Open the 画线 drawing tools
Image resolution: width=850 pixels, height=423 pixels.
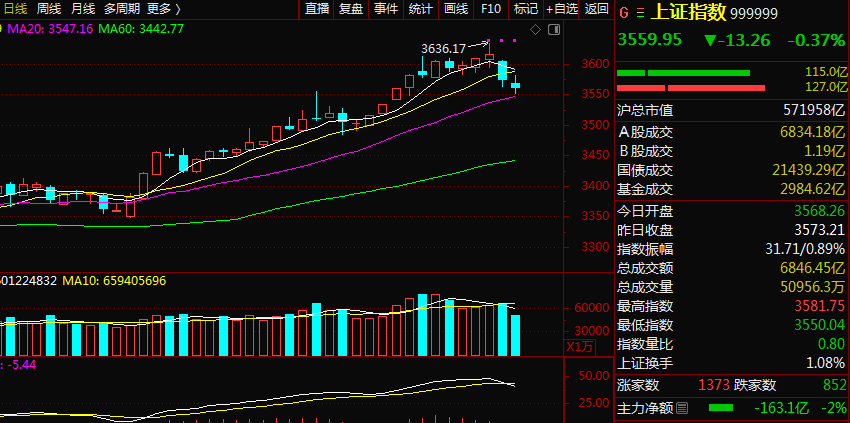[455, 9]
